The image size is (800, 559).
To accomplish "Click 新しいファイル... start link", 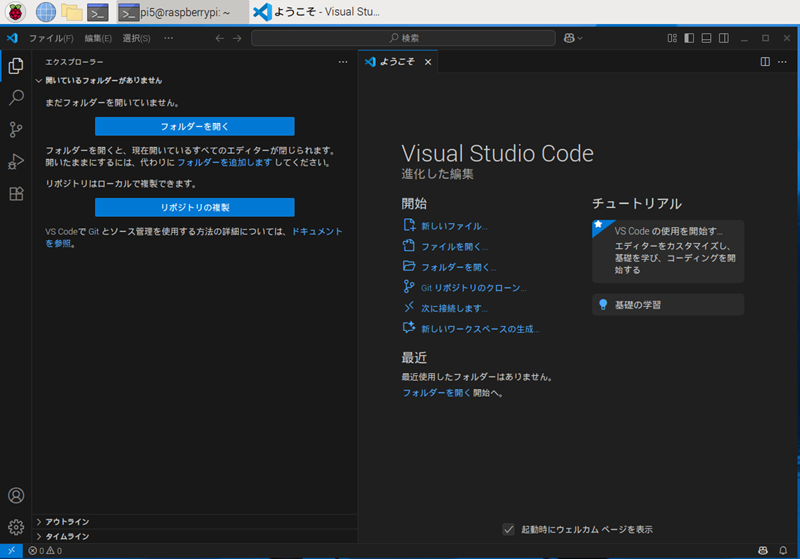I will click(x=454, y=226).
